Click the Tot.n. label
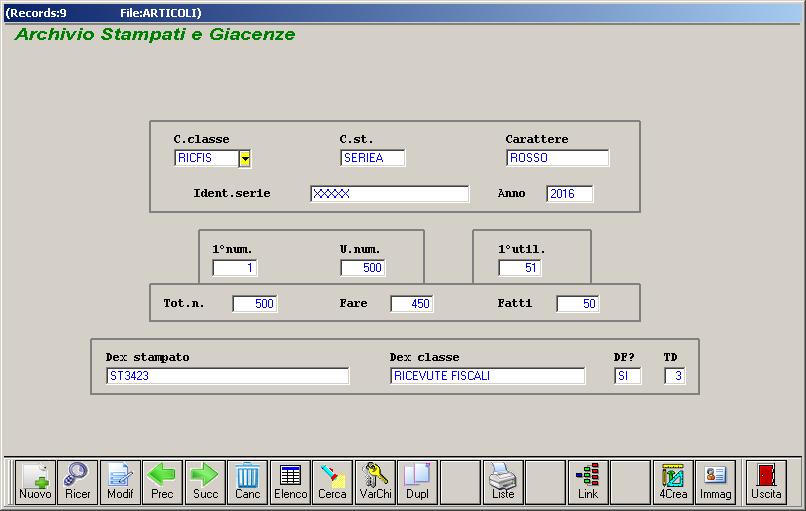This screenshot has width=806, height=511. 184,303
